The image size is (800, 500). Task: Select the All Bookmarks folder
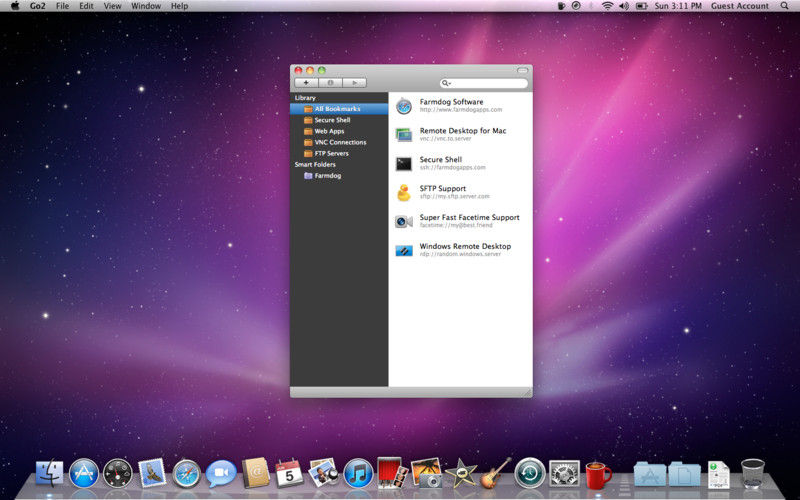pyautogui.click(x=337, y=109)
